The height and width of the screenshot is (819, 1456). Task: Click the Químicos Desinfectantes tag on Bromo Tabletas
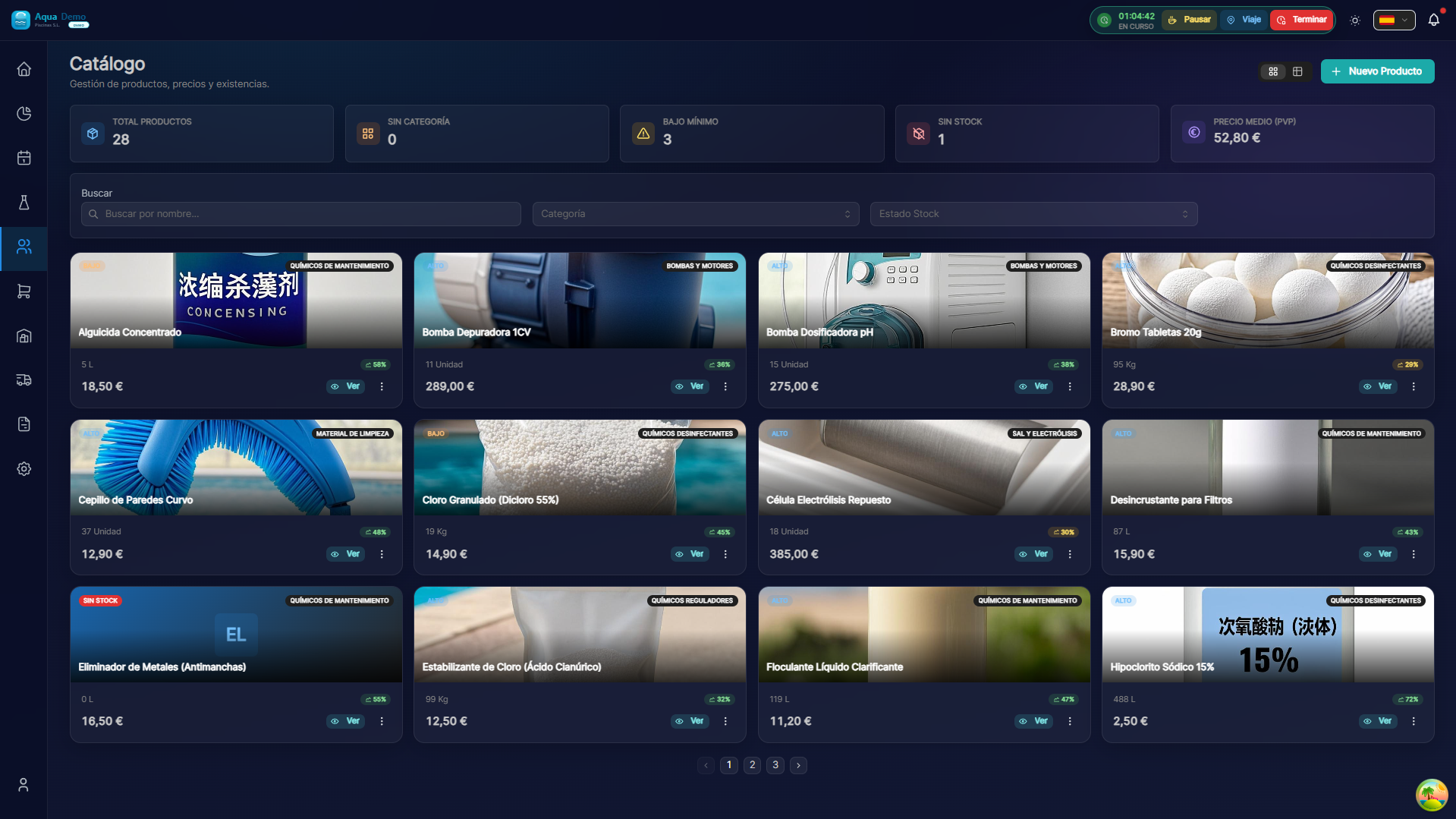coord(1376,266)
